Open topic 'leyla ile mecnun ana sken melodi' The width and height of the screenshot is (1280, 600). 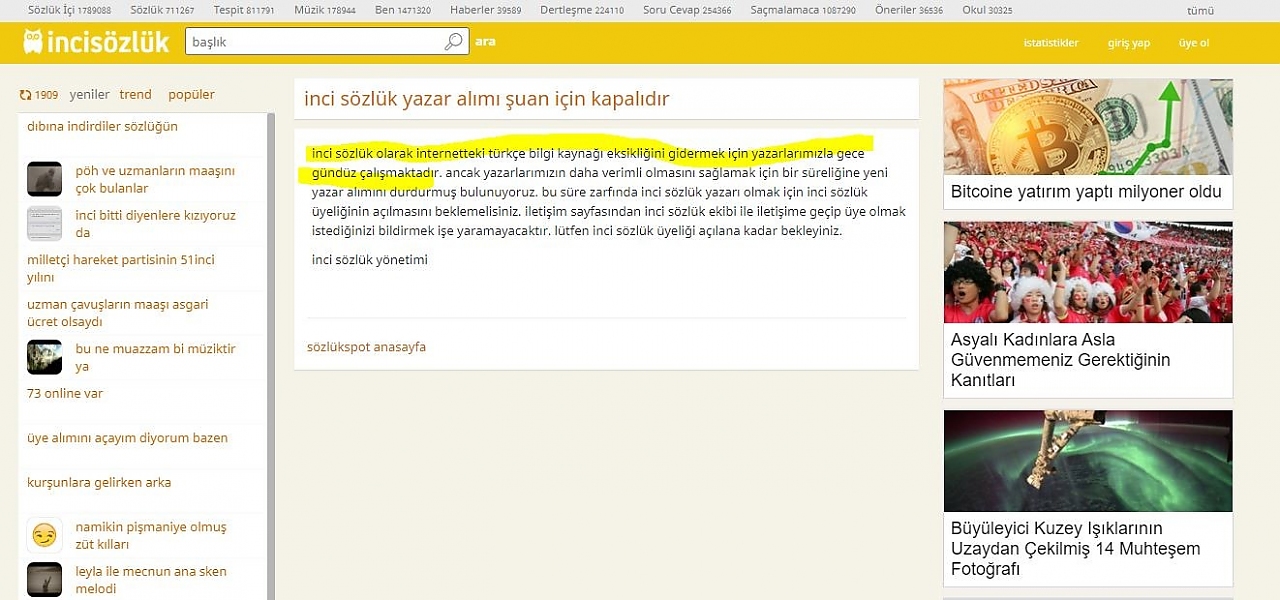pos(151,580)
